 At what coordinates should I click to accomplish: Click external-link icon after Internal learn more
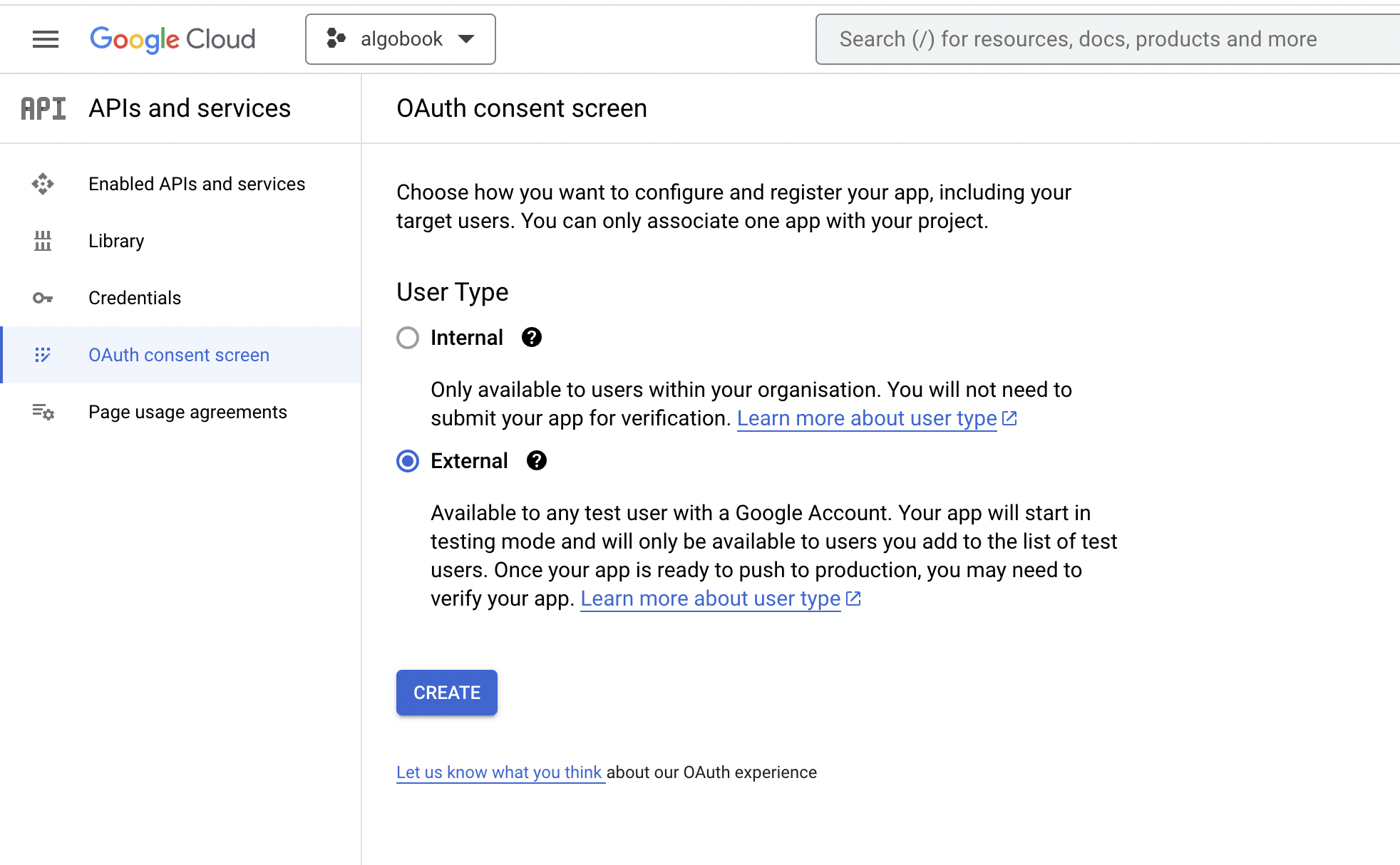pos(1009,418)
